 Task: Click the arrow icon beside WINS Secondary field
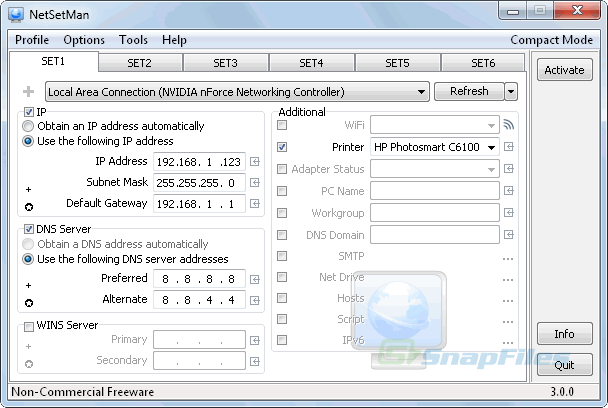pyautogui.click(x=255, y=361)
